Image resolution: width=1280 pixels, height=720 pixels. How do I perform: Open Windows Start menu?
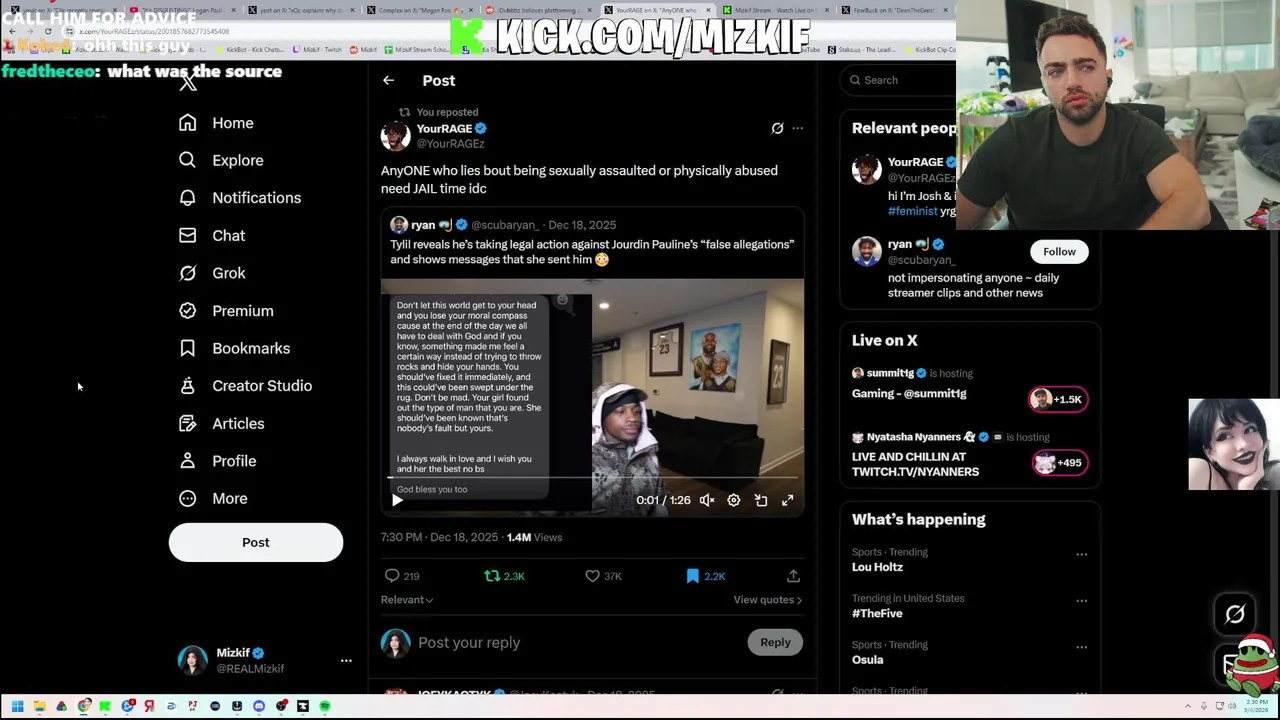click(x=17, y=706)
